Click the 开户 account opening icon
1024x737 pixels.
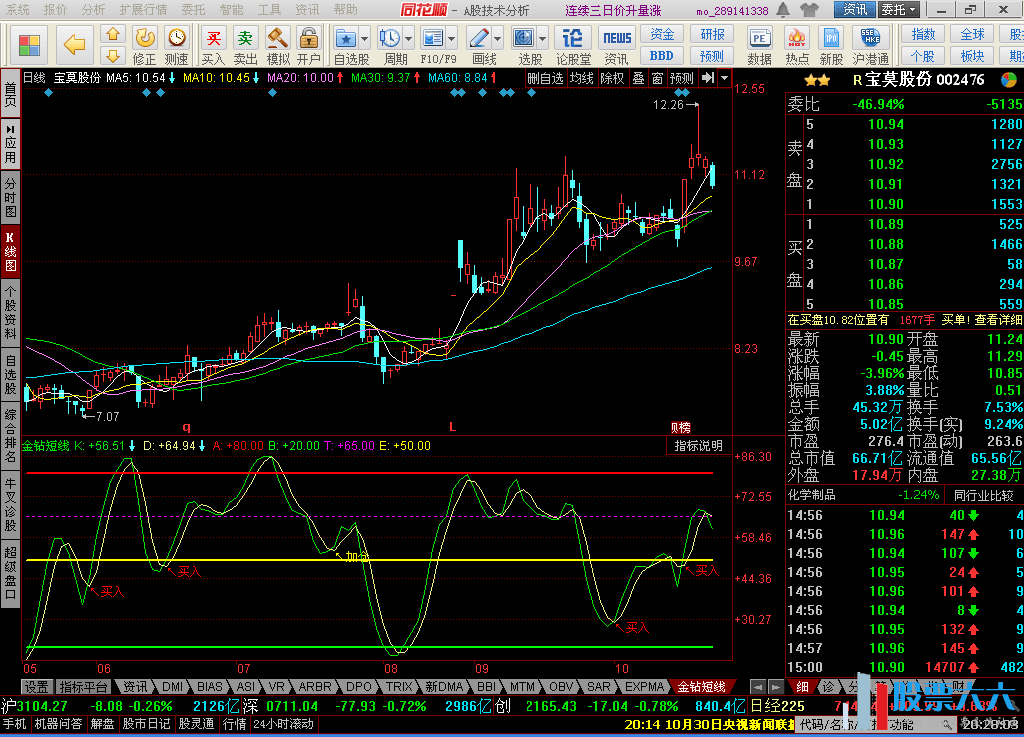(308, 44)
